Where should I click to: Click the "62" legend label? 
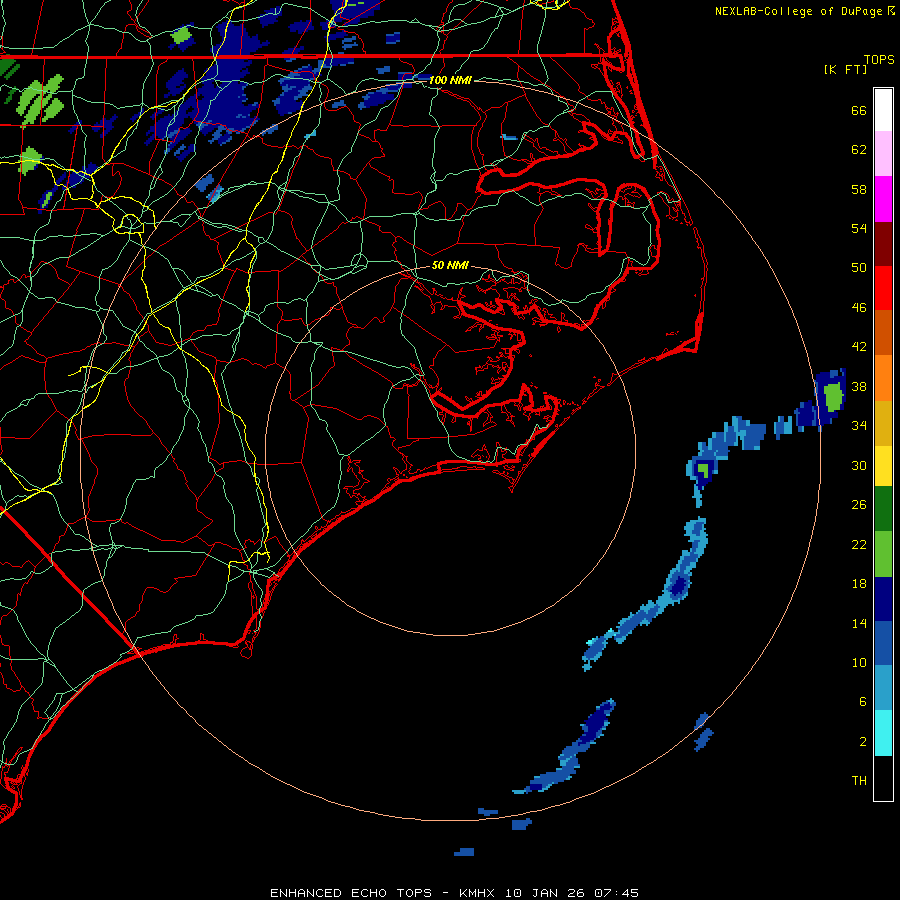click(859, 150)
